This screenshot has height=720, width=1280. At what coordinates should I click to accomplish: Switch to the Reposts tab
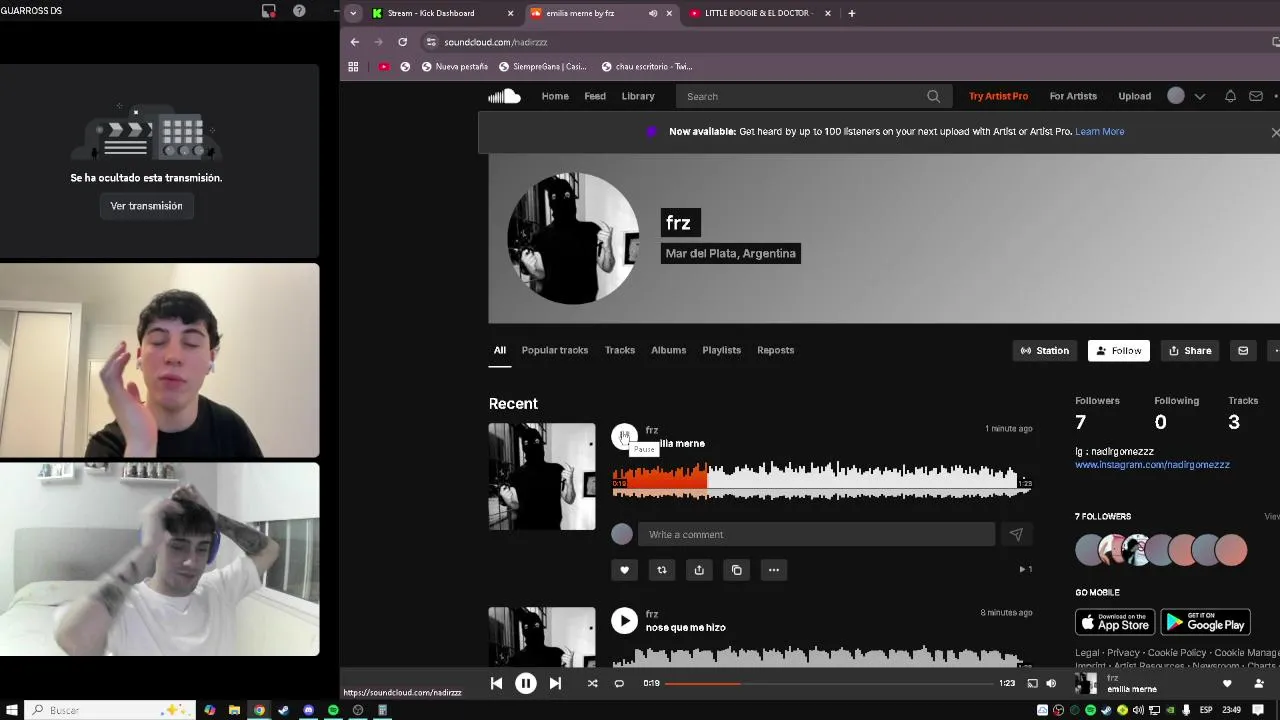coord(775,350)
